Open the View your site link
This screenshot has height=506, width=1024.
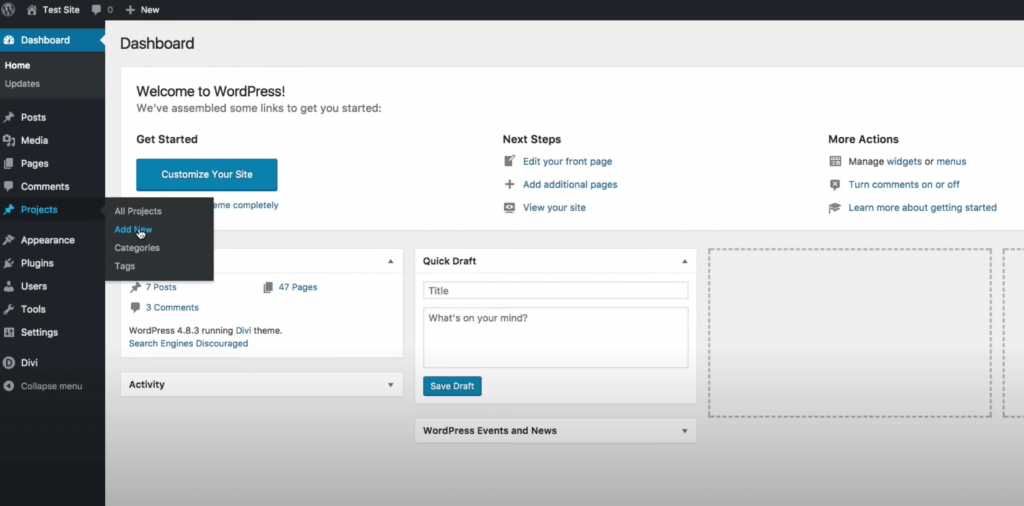554,208
